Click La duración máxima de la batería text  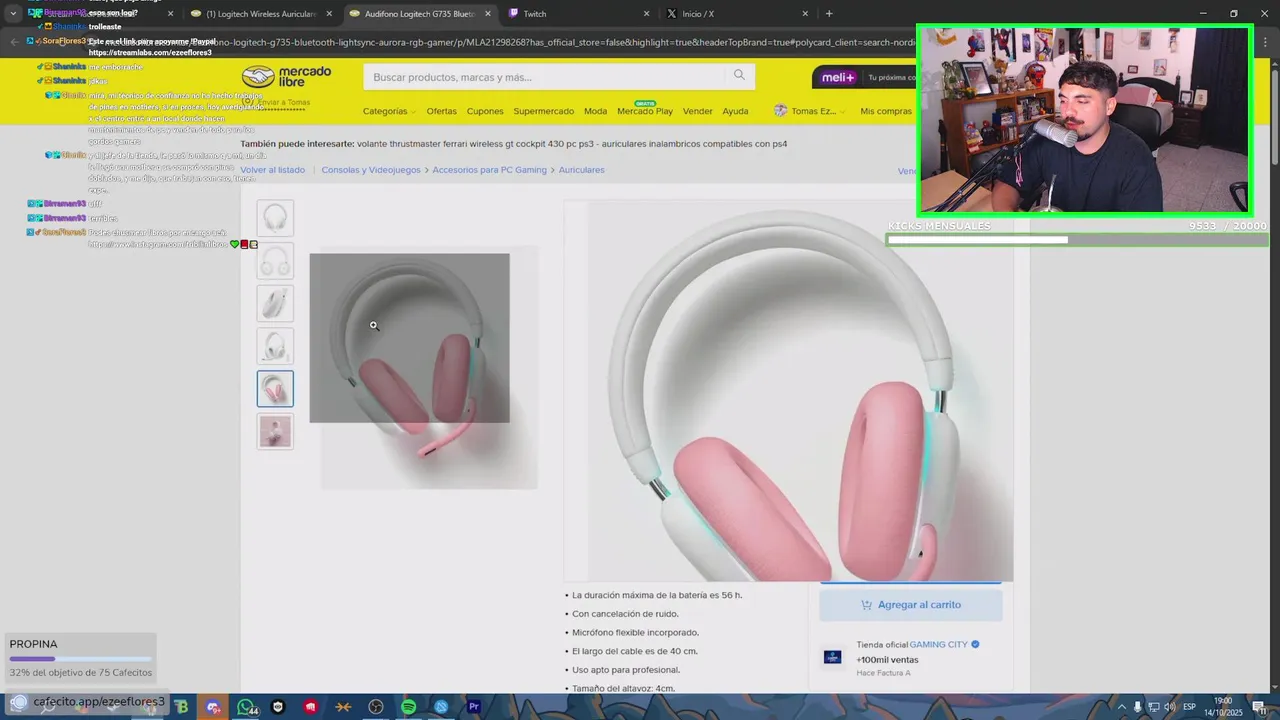tap(657, 595)
